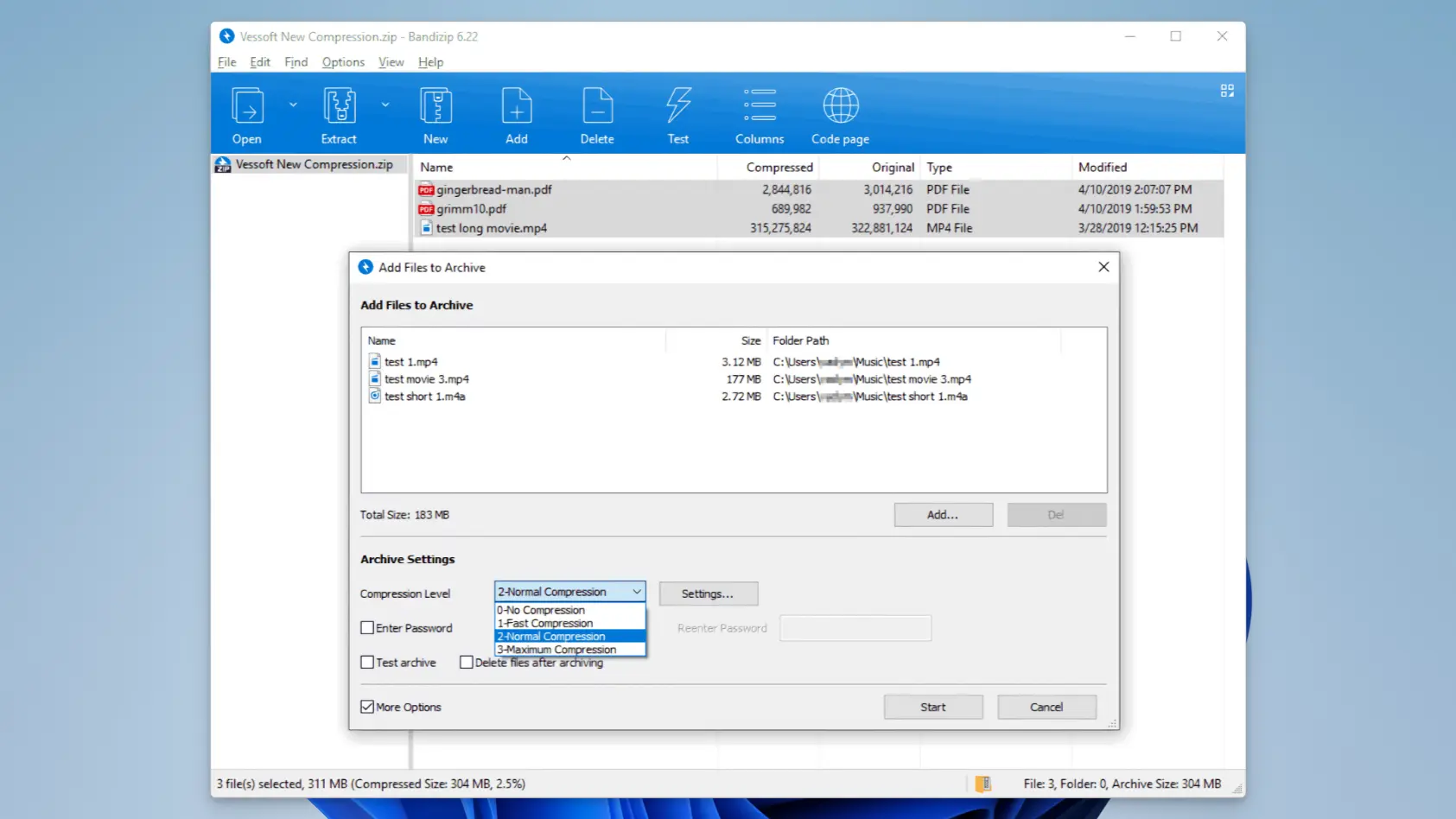Check the Test archive option
This screenshot has height=819, width=1456.
[367, 662]
